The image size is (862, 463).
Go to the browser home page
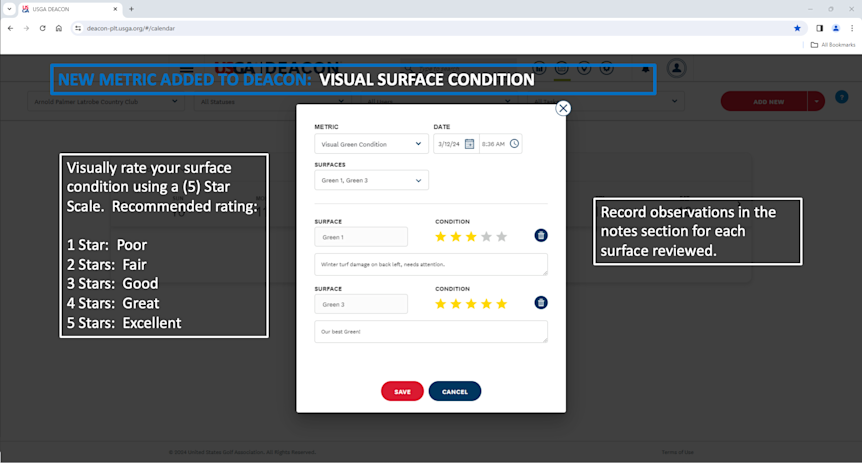click(x=59, y=28)
